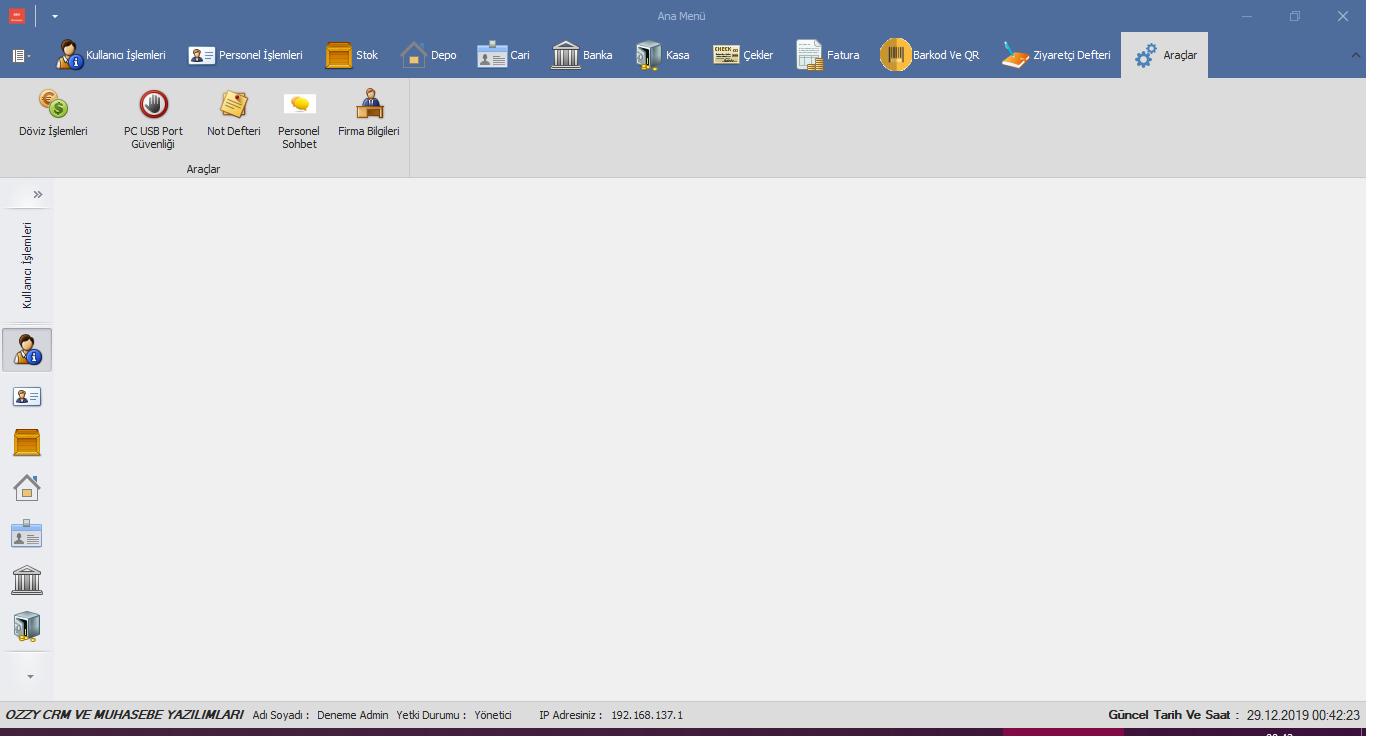Select safe icon in left sidebar
This screenshot has width=1374, height=736.
coord(27,626)
